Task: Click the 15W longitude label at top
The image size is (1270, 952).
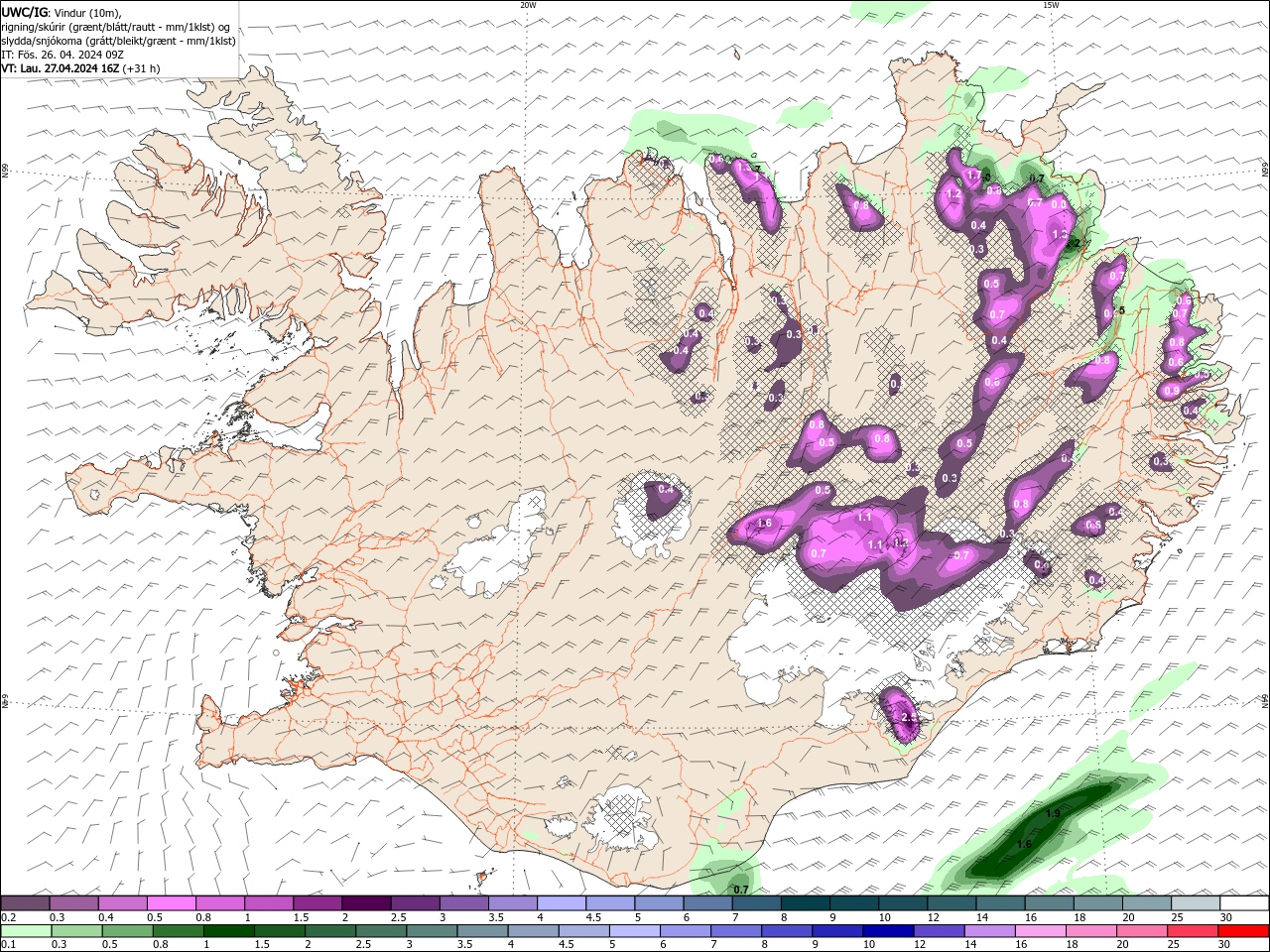Action: tap(1051, 5)
